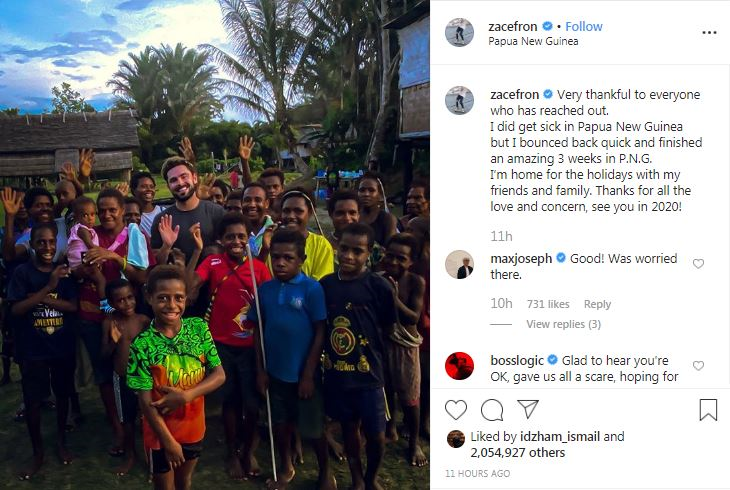Screen dimensions: 730x490
Task: Click zacefron avatar beside the caption
Action: (460, 100)
